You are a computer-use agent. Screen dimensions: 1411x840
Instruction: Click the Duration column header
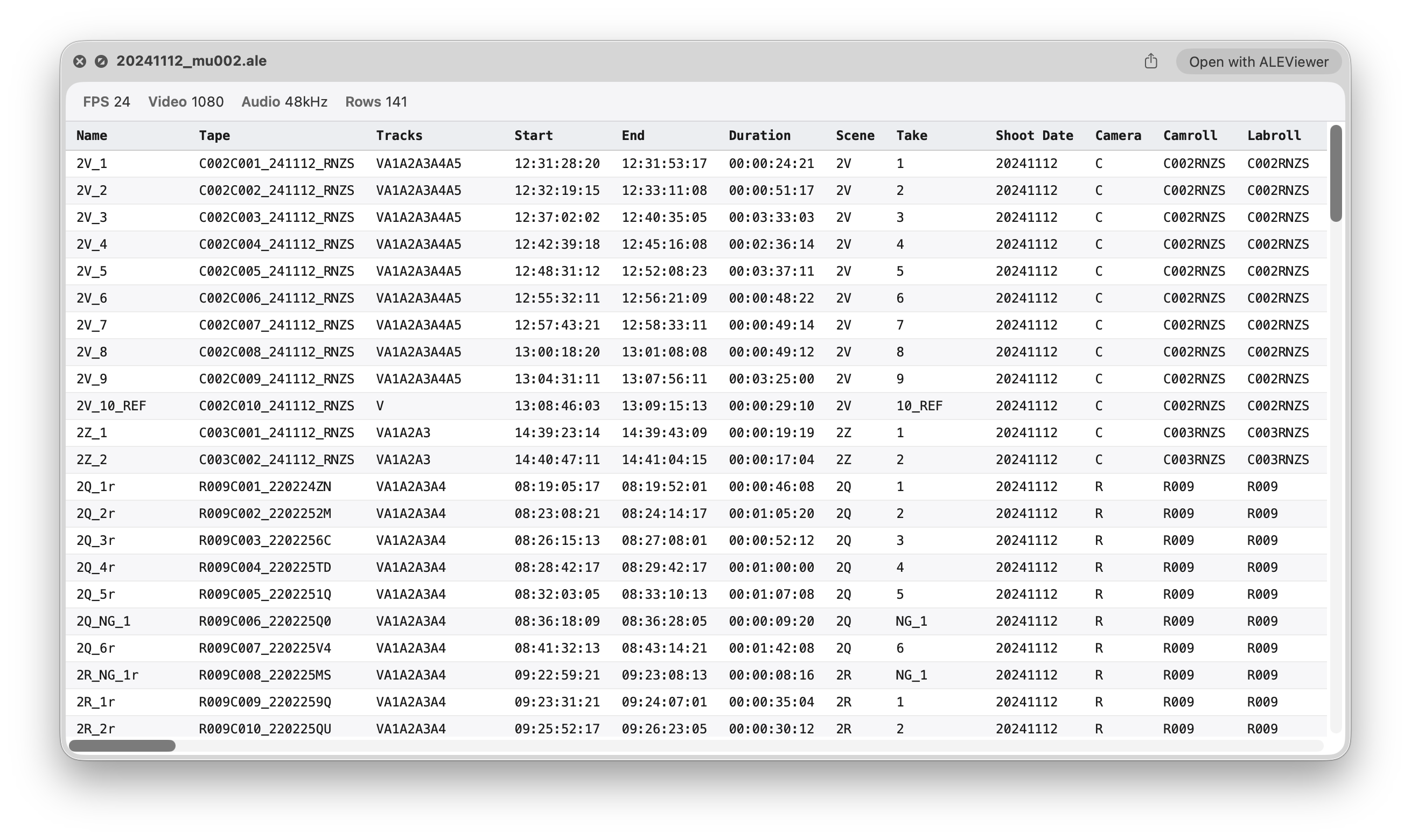pyautogui.click(x=759, y=135)
